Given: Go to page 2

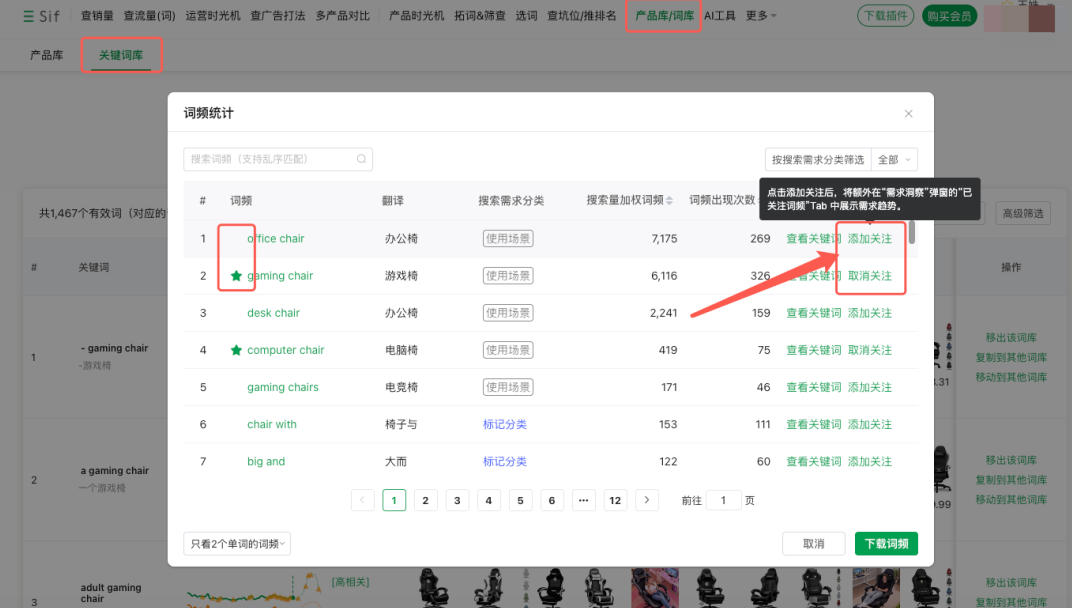Looking at the screenshot, I should tap(425, 500).
